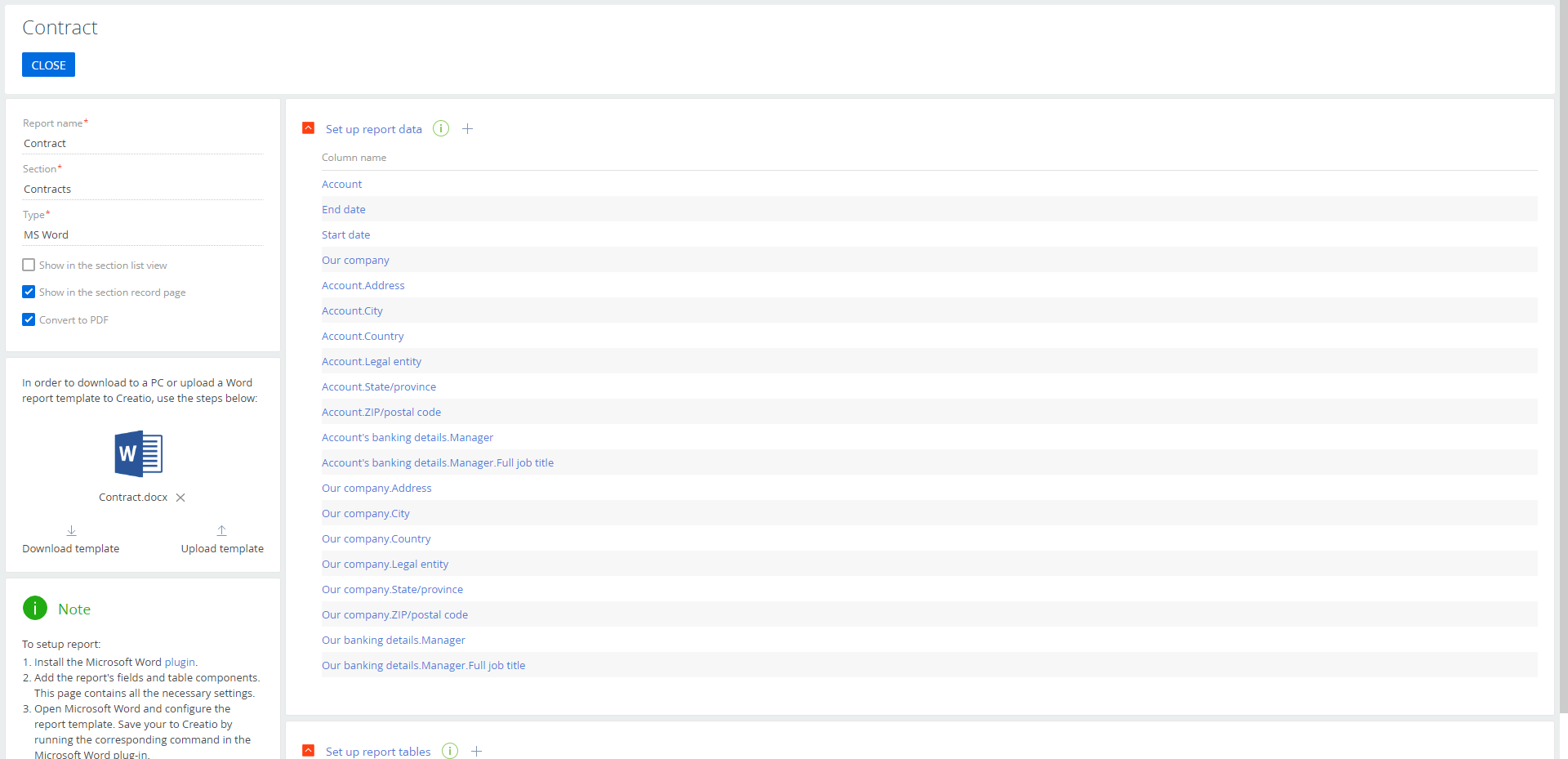Click the Microsoft Word document icon
Screen dimensions: 1568x759
click(139, 454)
